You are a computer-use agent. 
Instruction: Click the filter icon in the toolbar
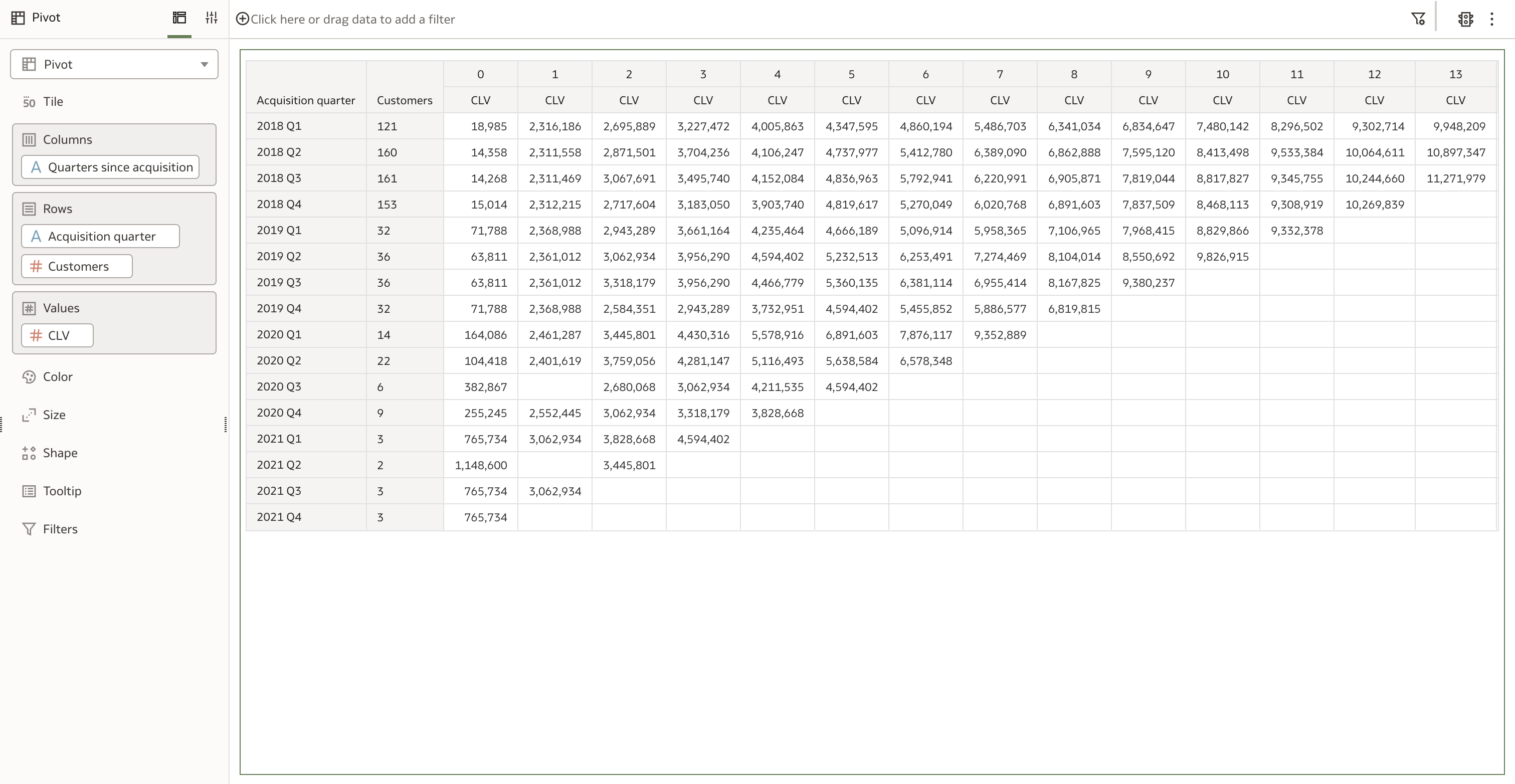coord(1417,18)
